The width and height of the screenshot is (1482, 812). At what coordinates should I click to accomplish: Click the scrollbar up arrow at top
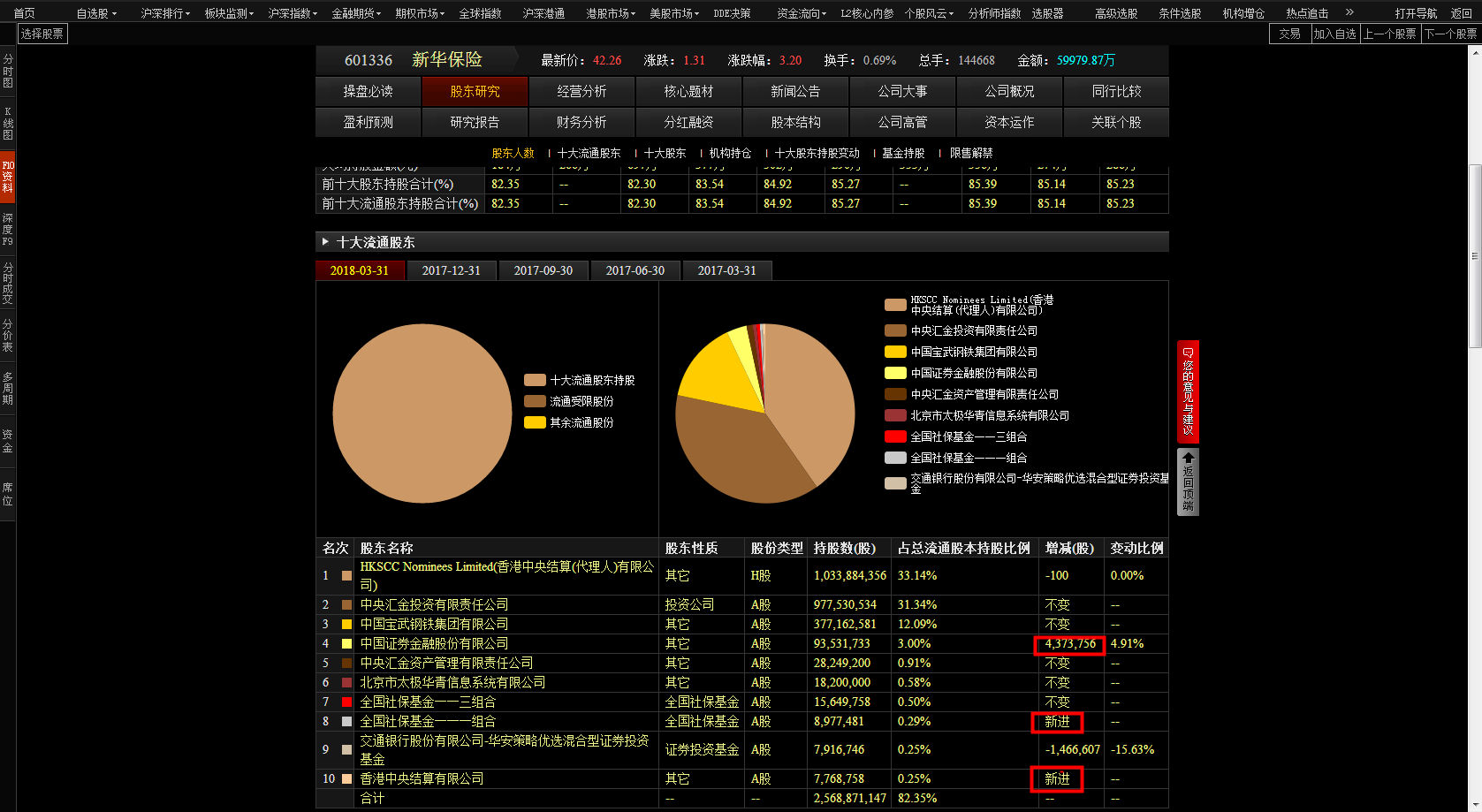click(x=1474, y=52)
